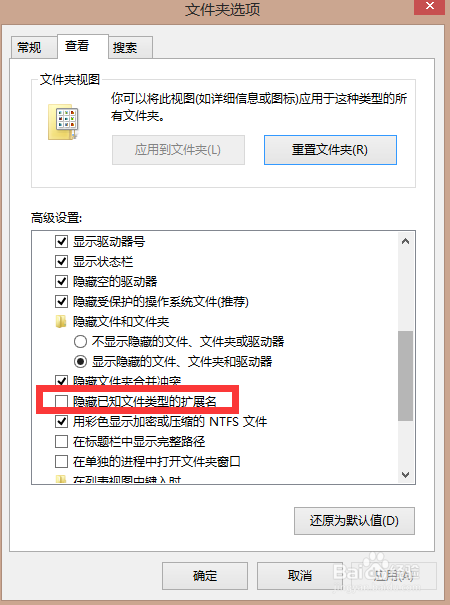Click the folder view icon with grid
450x605 pixels.
[x=64, y=122]
